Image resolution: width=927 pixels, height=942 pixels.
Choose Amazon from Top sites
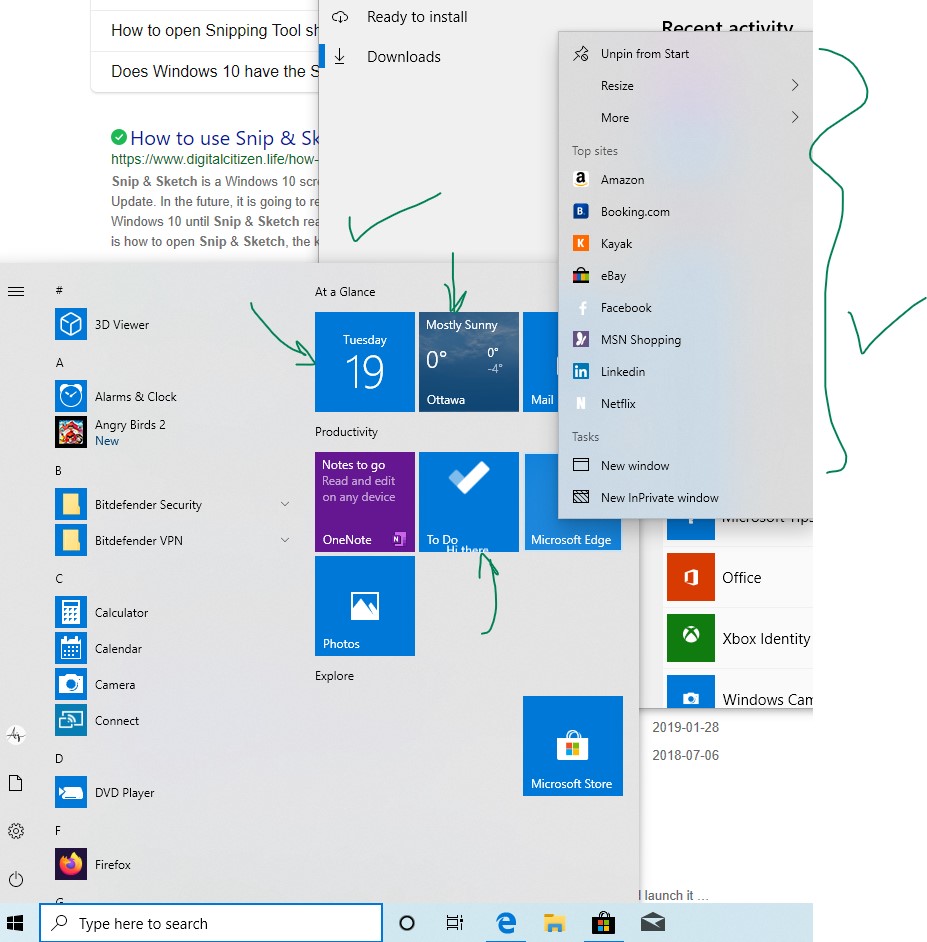coord(685,180)
